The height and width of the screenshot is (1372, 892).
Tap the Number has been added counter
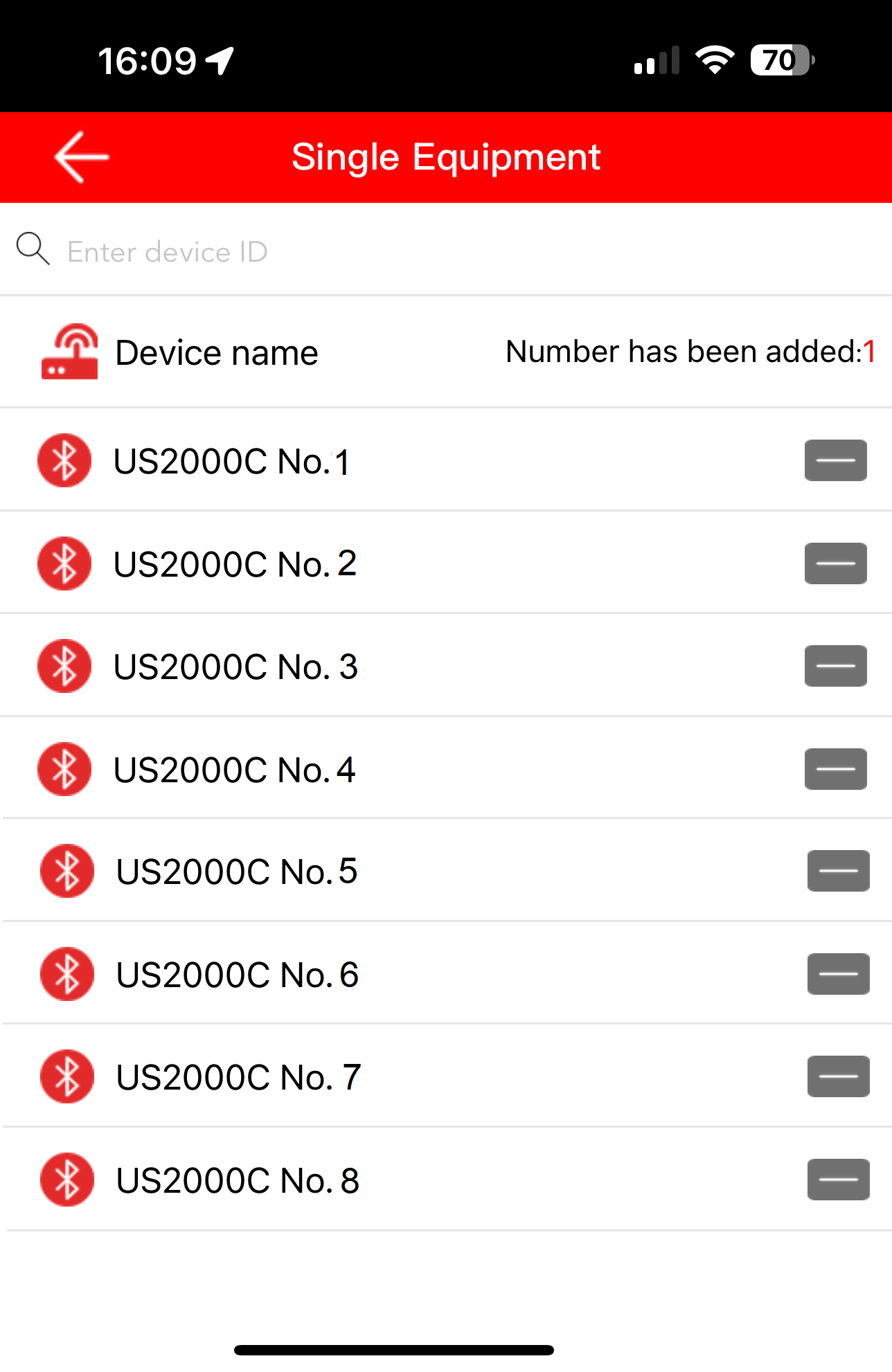690,352
